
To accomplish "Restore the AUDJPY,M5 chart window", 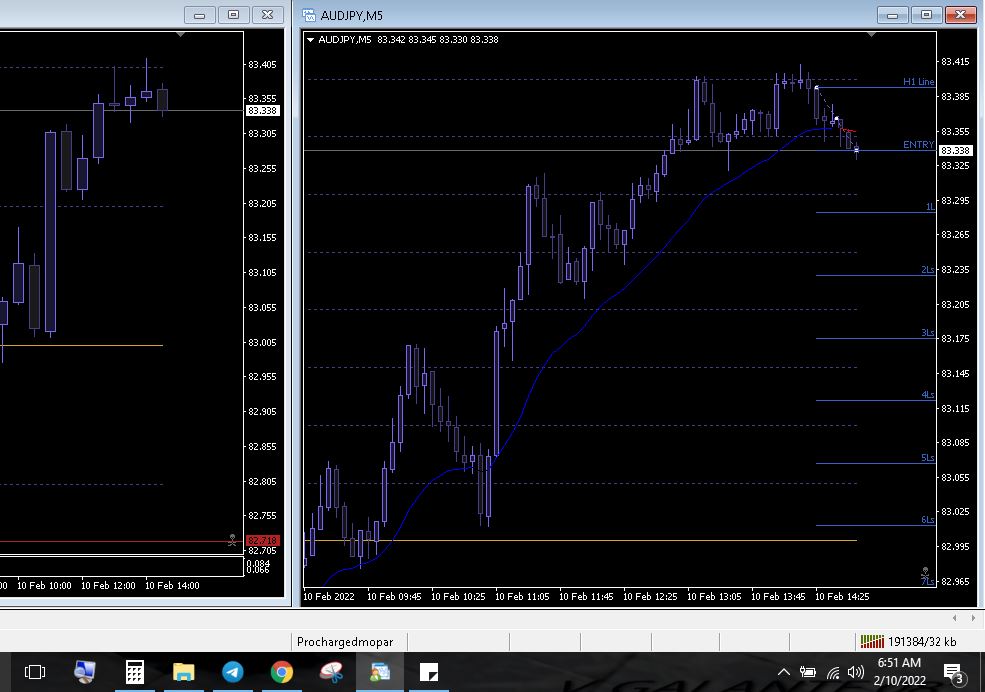I will 927,15.
